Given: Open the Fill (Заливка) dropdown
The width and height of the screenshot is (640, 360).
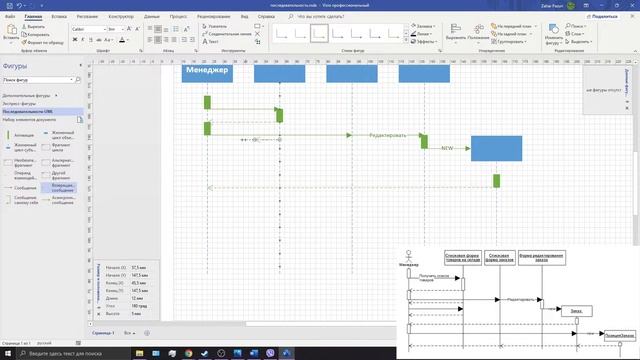Looking at the screenshot, I should pyautogui.click(x=423, y=26).
